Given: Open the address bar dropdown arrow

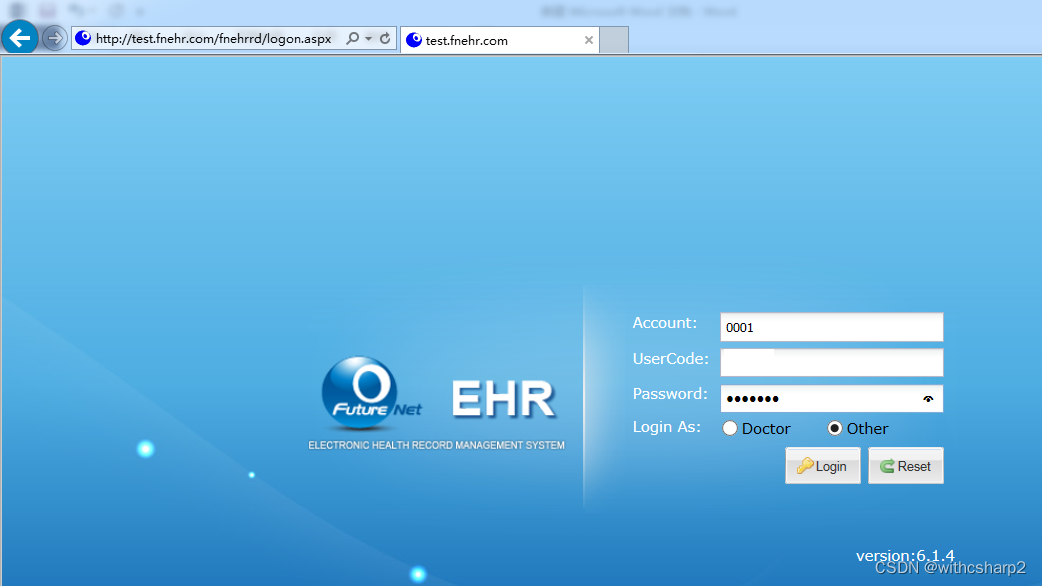Looking at the screenshot, I should click(368, 39).
